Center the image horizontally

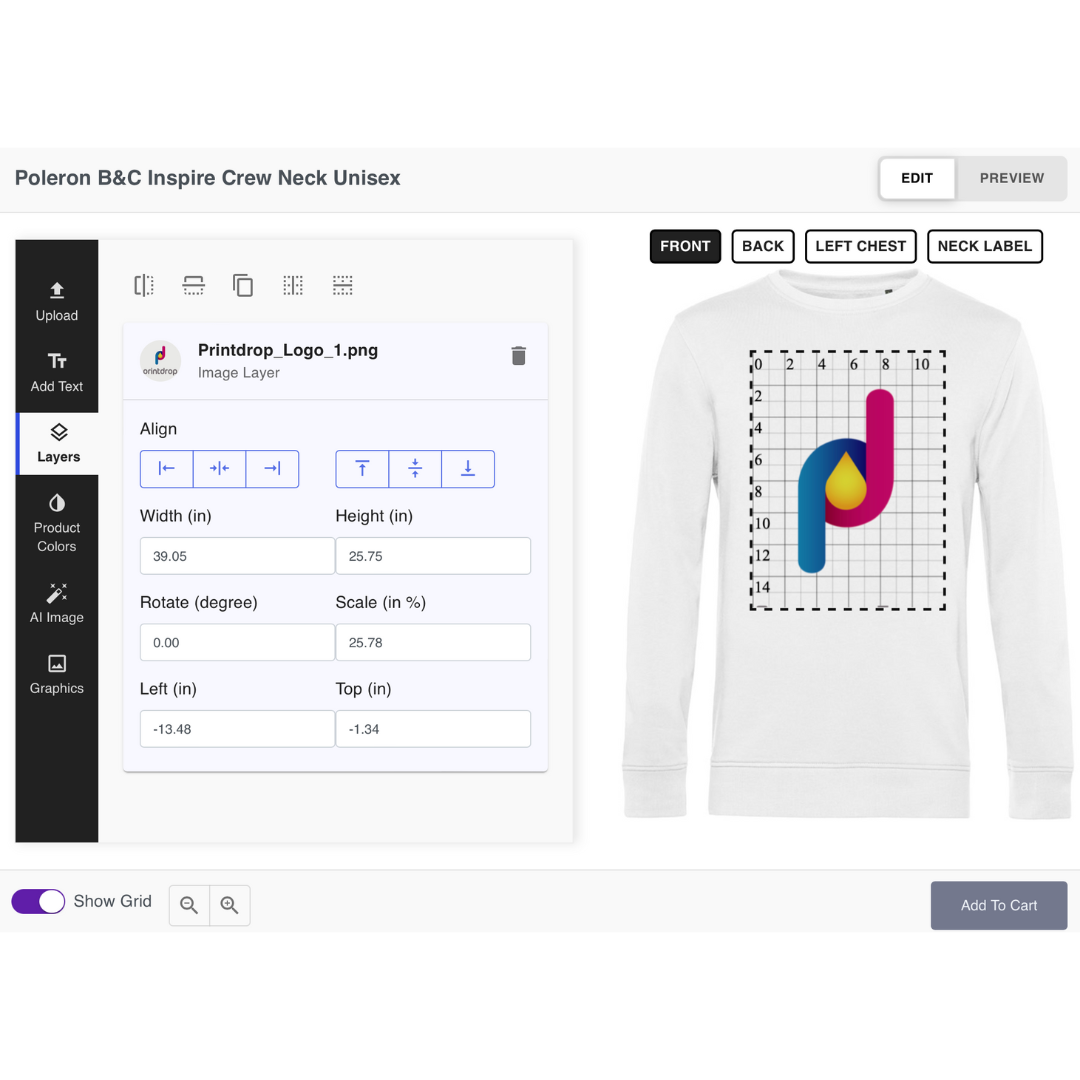[x=220, y=469]
